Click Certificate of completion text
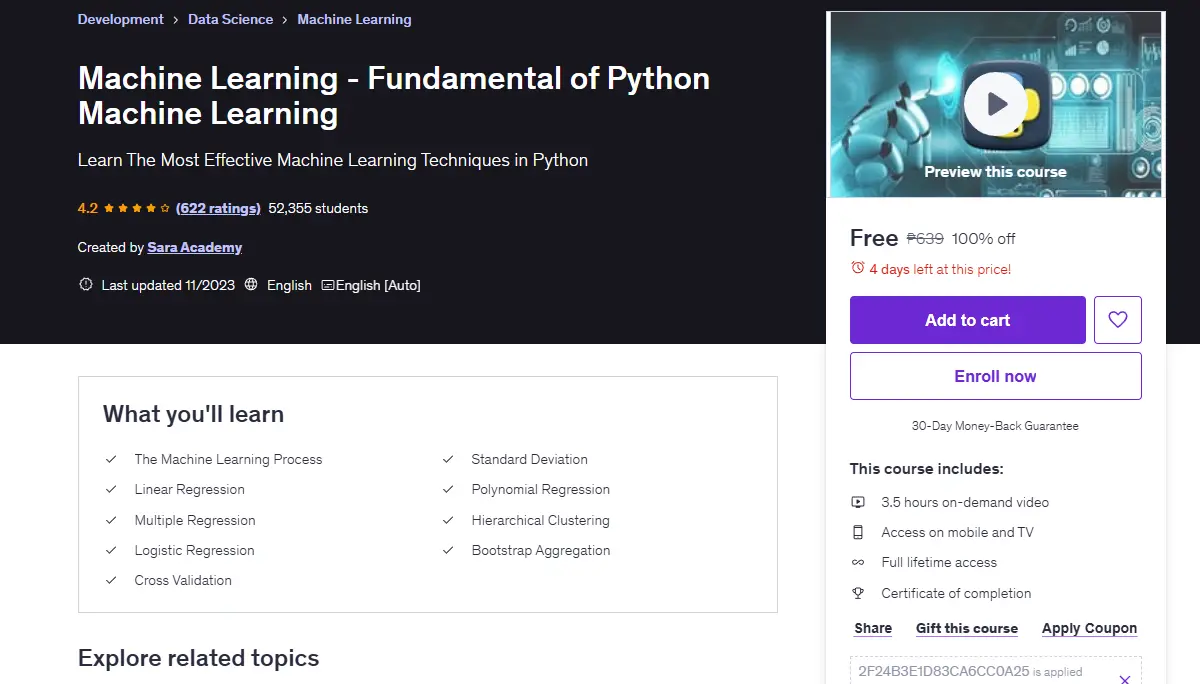 coord(956,593)
